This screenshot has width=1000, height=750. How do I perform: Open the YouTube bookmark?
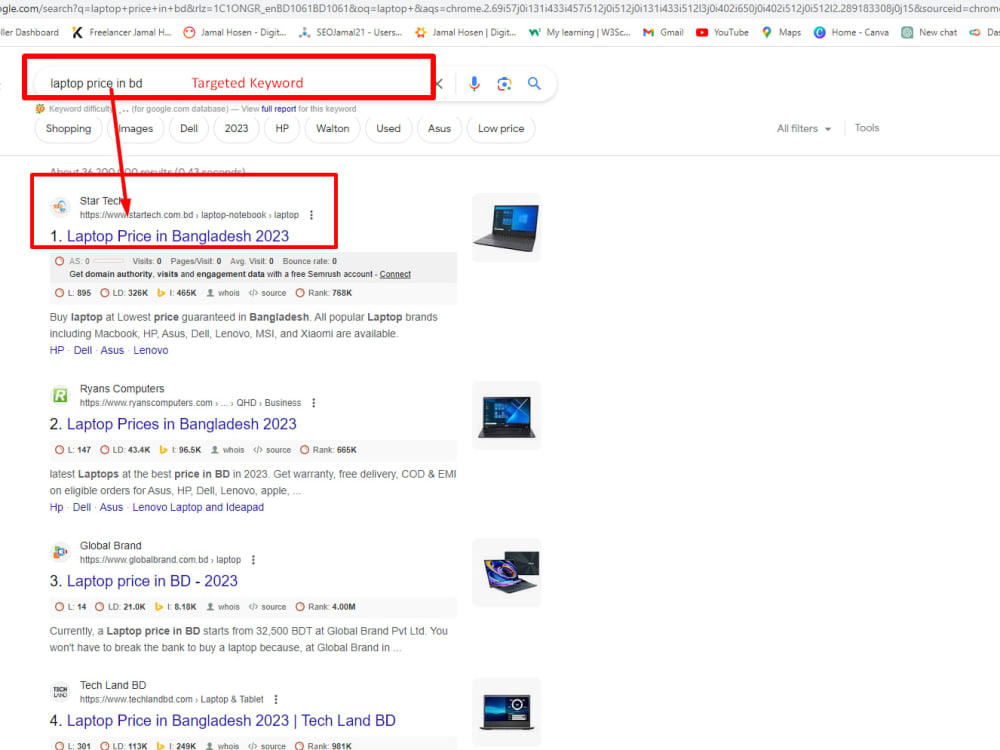[x=721, y=33]
